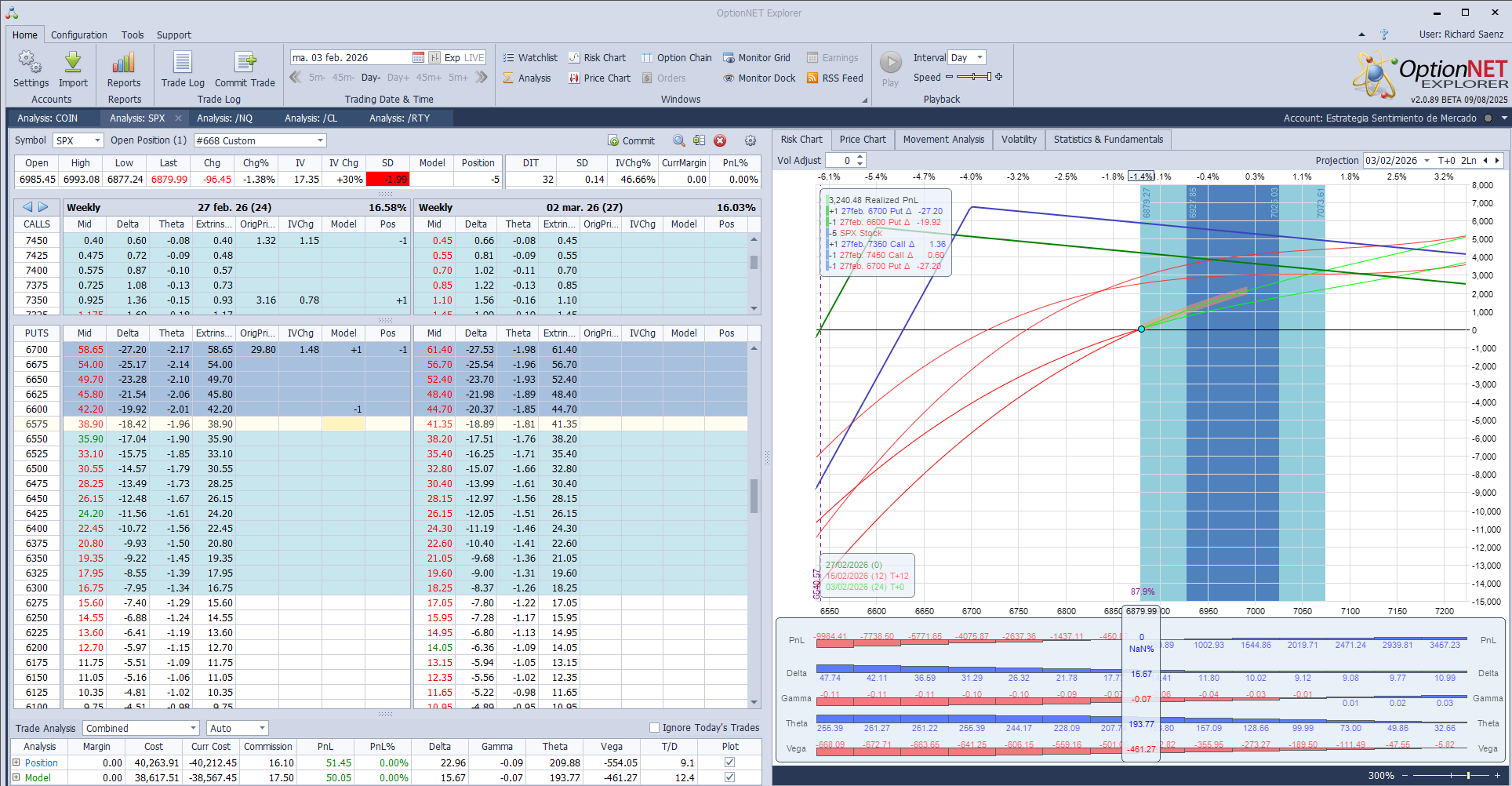Go to next expiration with right arrow

(x=44, y=207)
